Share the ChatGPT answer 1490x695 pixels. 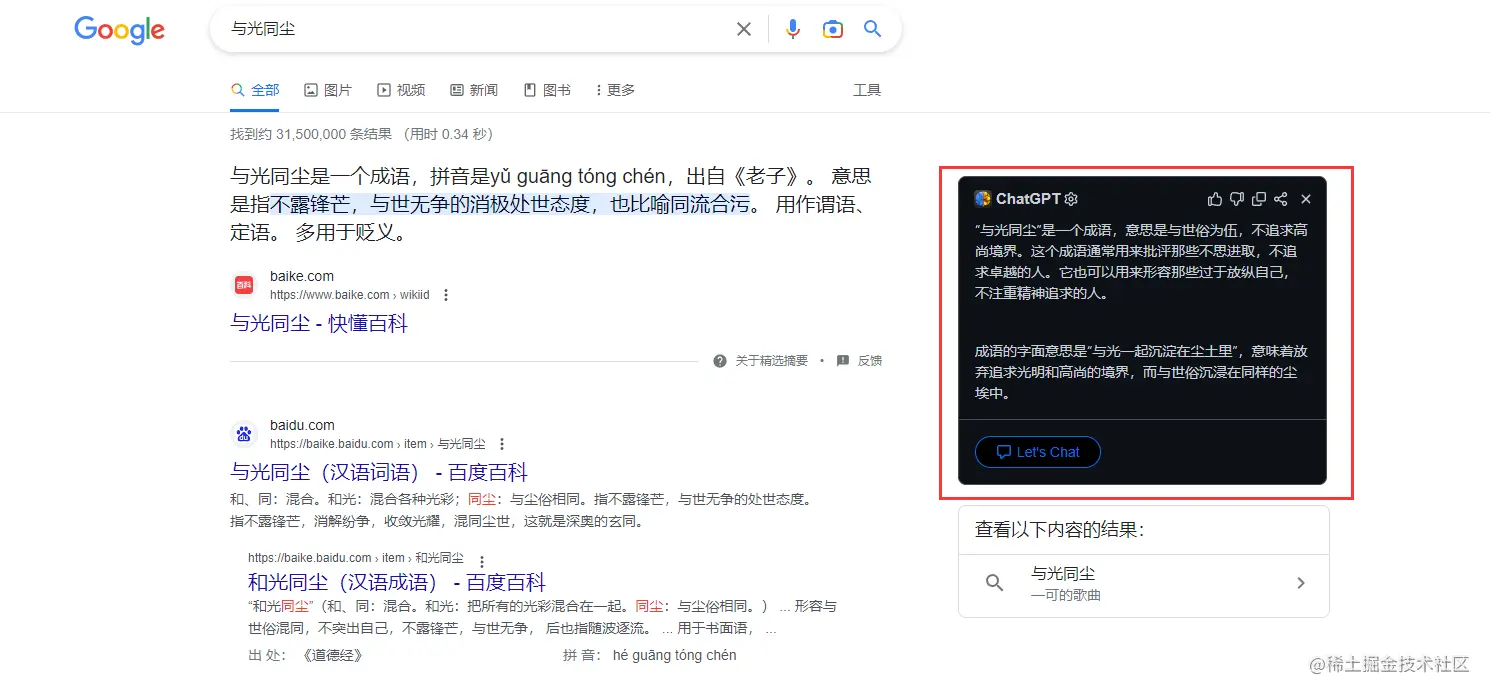coord(1281,199)
